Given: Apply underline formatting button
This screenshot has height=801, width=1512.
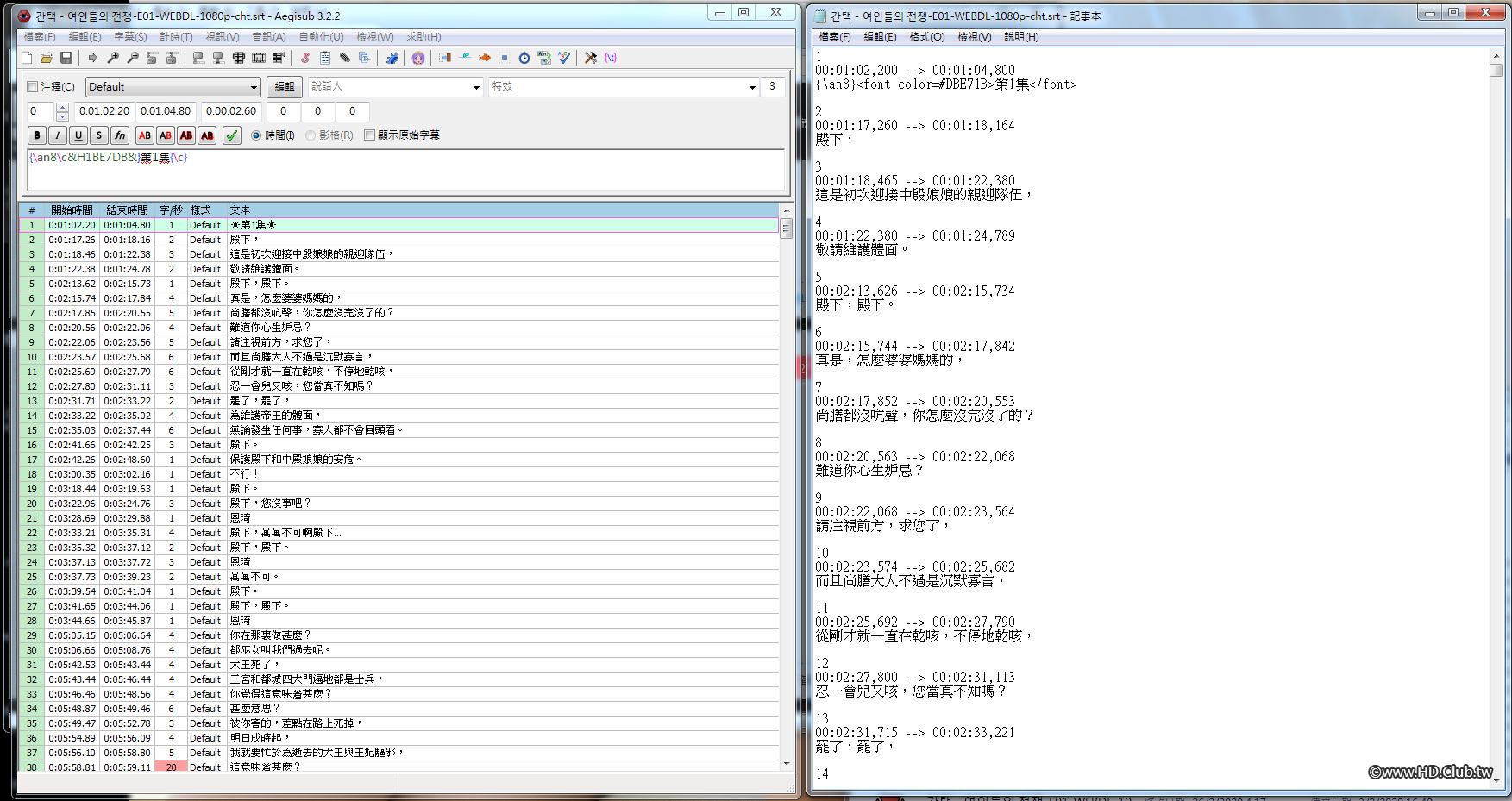Looking at the screenshot, I should (x=78, y=135).
